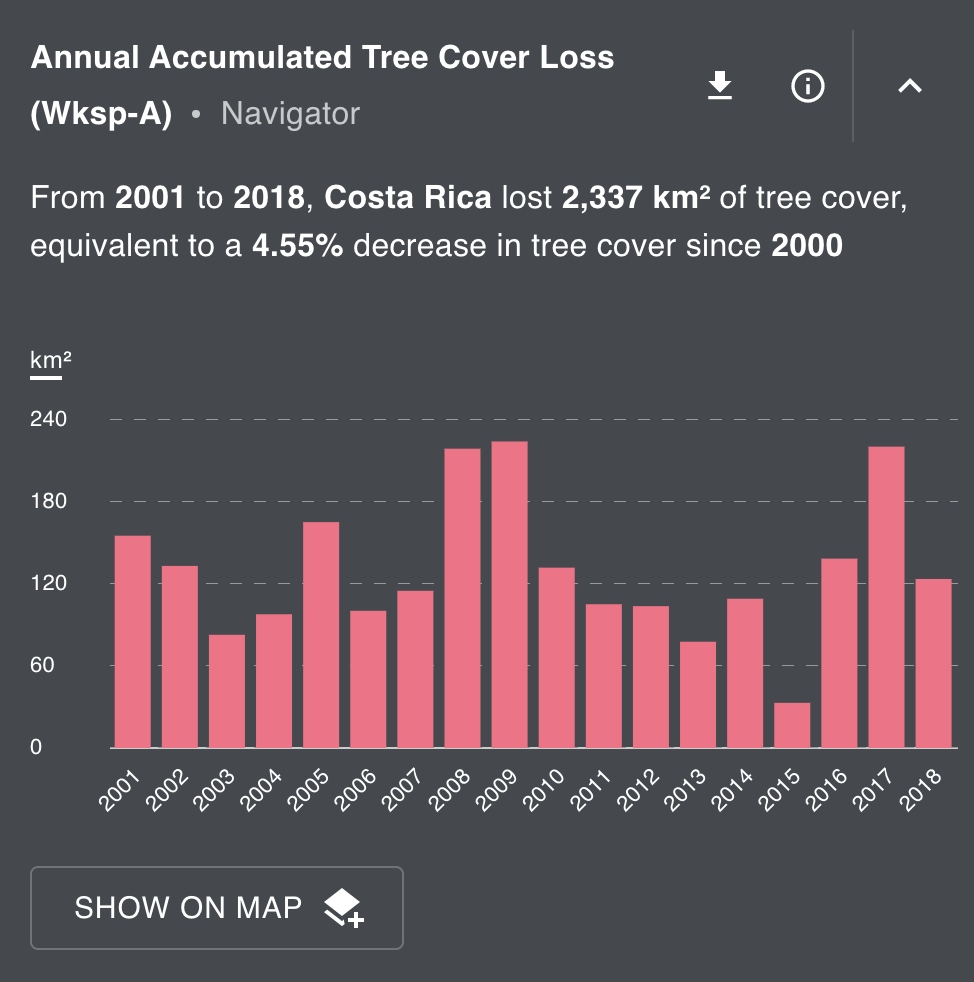
Task: Select the shortest bar for 2015
Action: pos(792,725)
